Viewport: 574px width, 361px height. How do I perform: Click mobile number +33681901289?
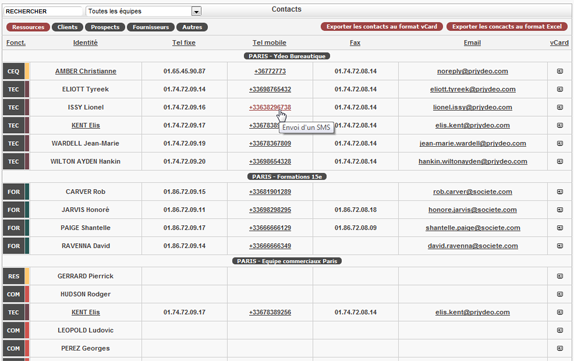pos(270,191)
